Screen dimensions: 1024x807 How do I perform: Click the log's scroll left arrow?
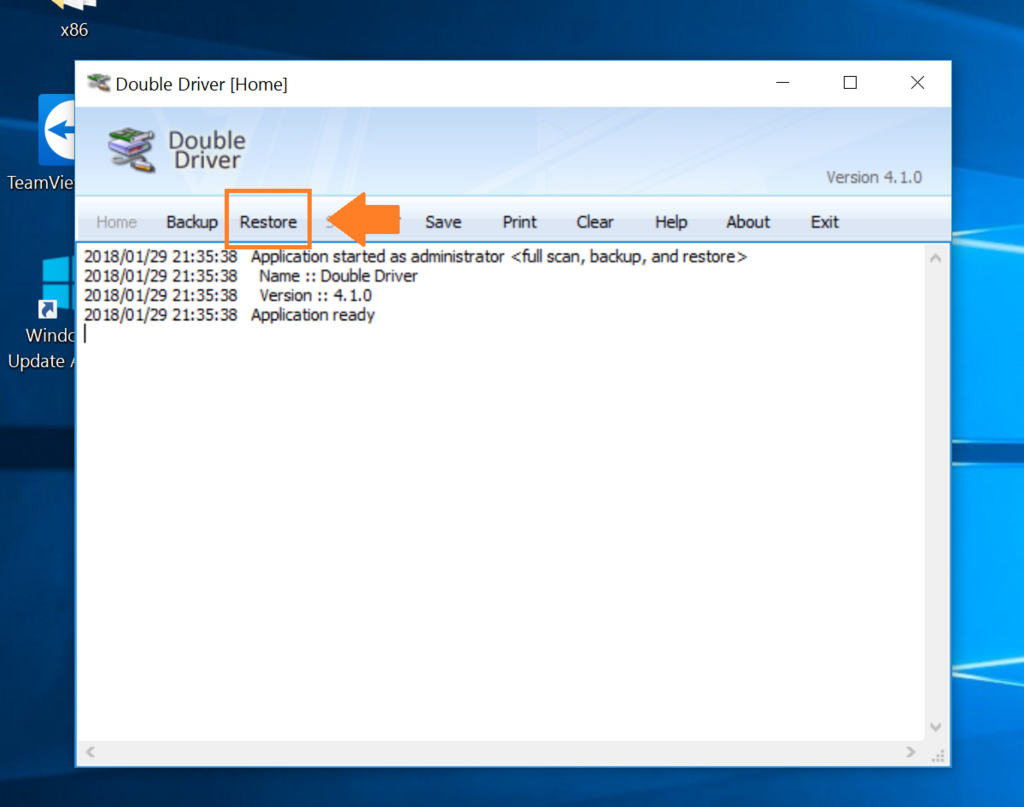90,752
